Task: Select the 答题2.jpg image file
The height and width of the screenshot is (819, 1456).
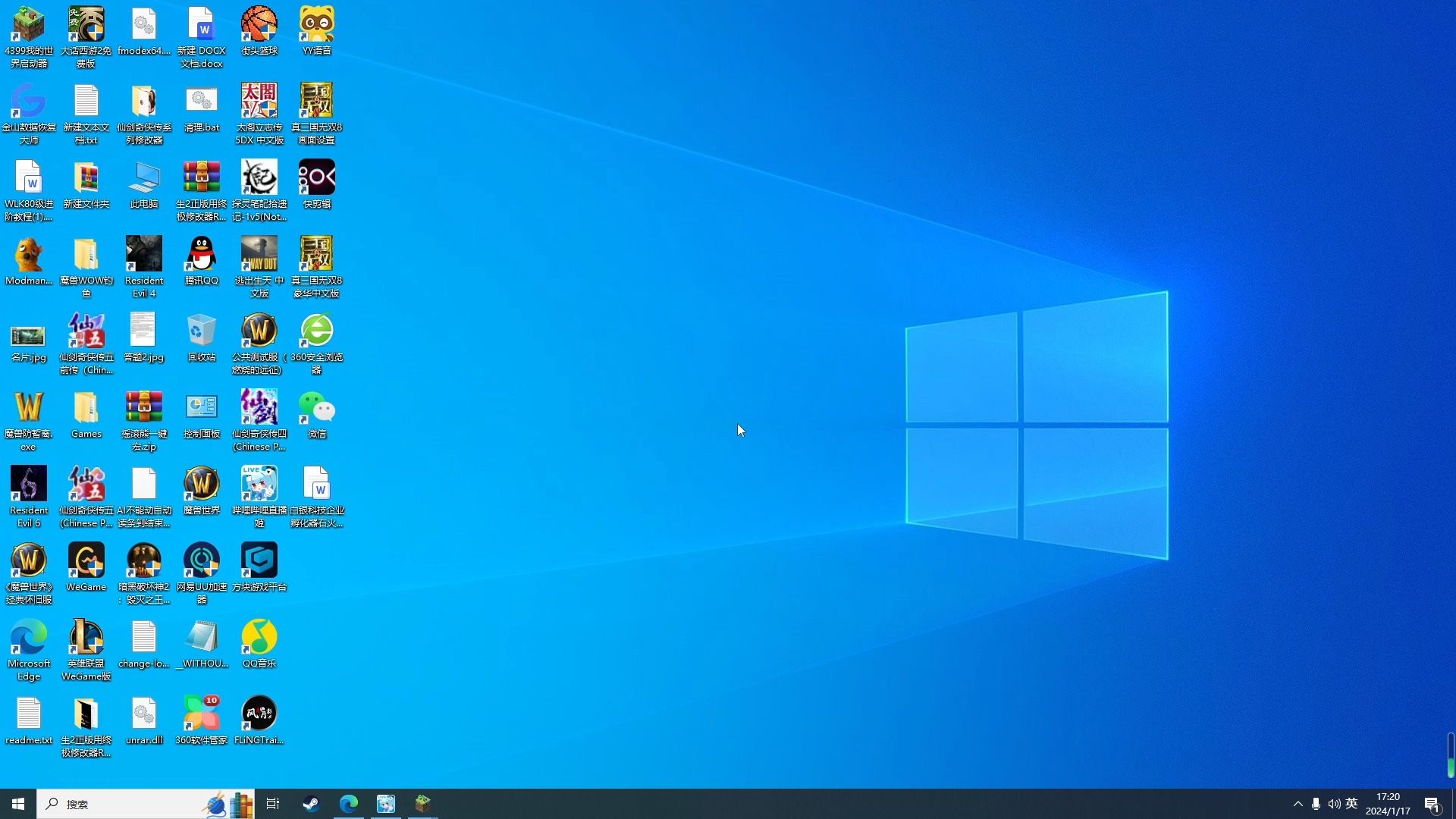Action: [x=144, y=337]
